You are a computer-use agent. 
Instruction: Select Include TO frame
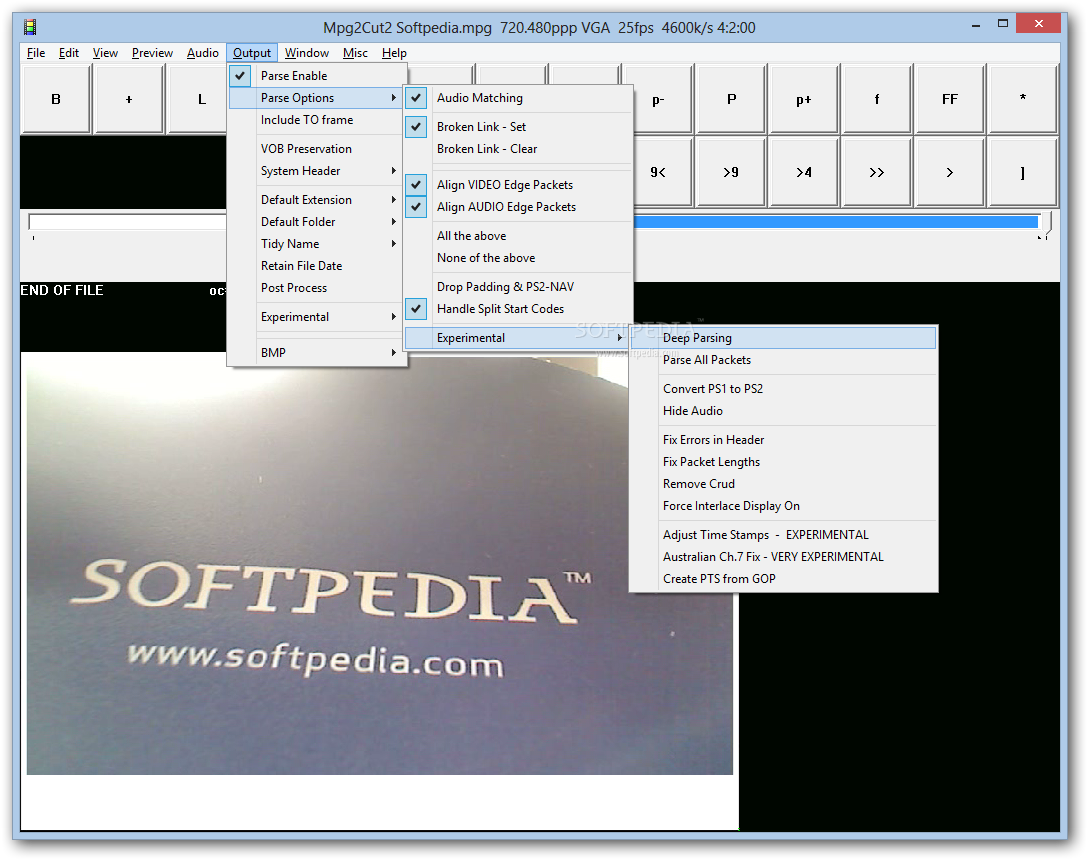pos(317,120)
